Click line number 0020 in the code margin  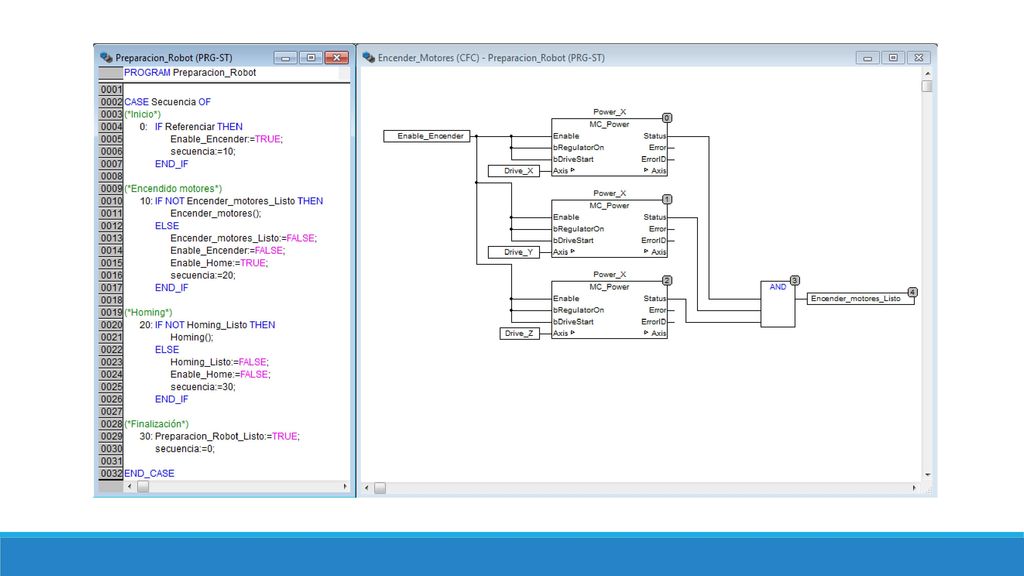[x=111, y=325]
